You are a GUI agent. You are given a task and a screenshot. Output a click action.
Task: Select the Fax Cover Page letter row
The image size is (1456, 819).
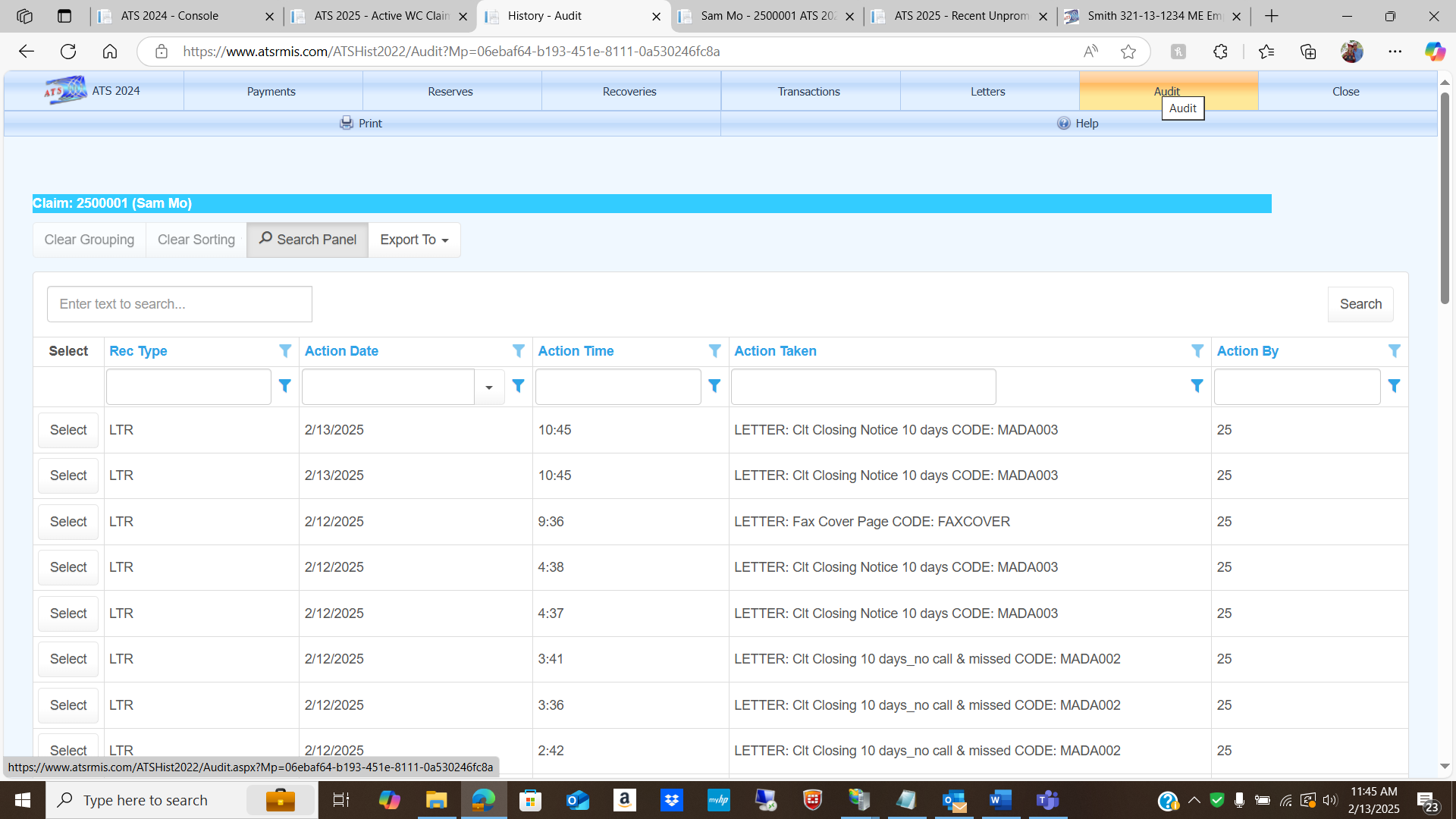[68, 522]
